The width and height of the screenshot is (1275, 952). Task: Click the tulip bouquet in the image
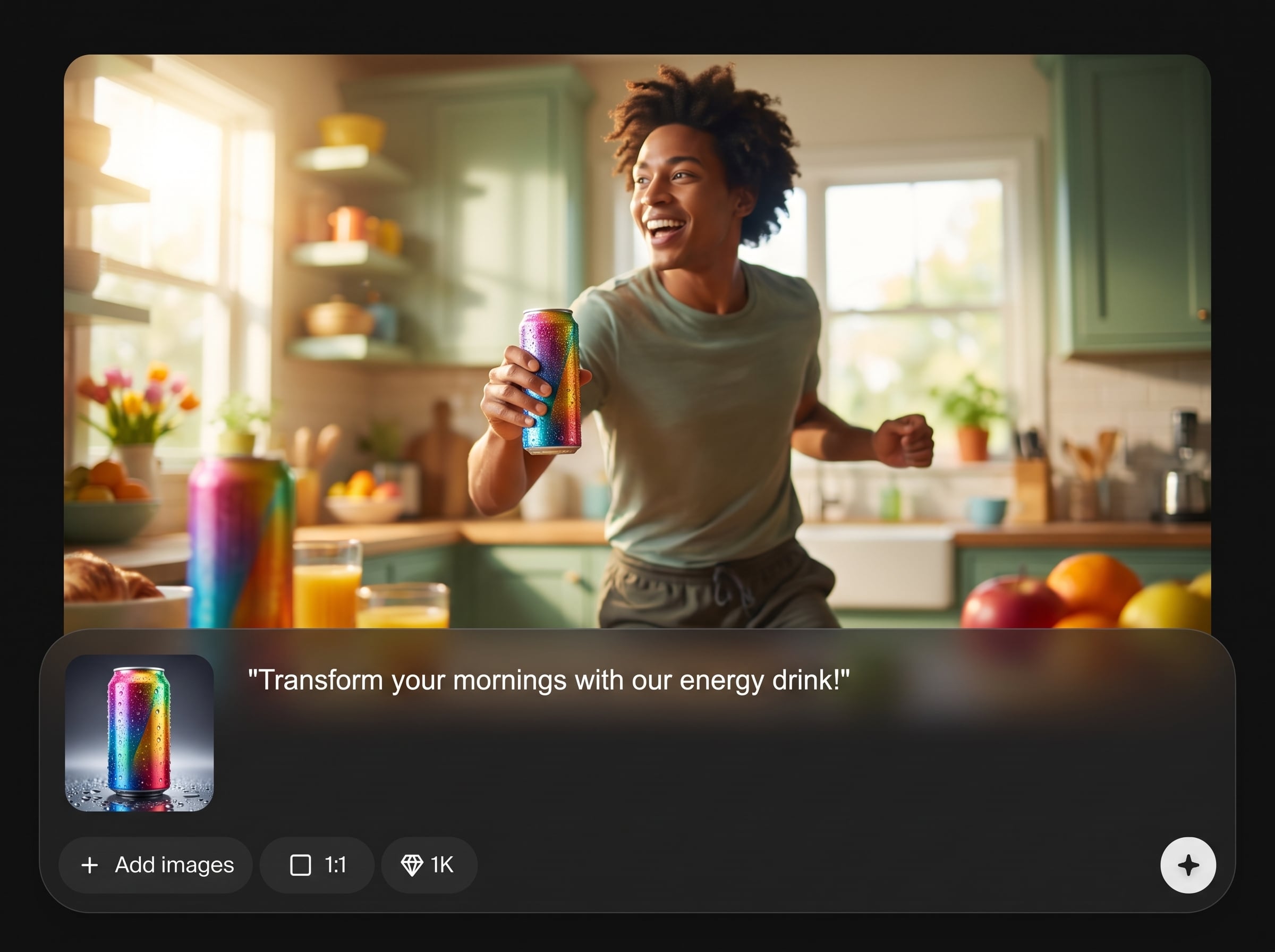click(x=138, y=403)
